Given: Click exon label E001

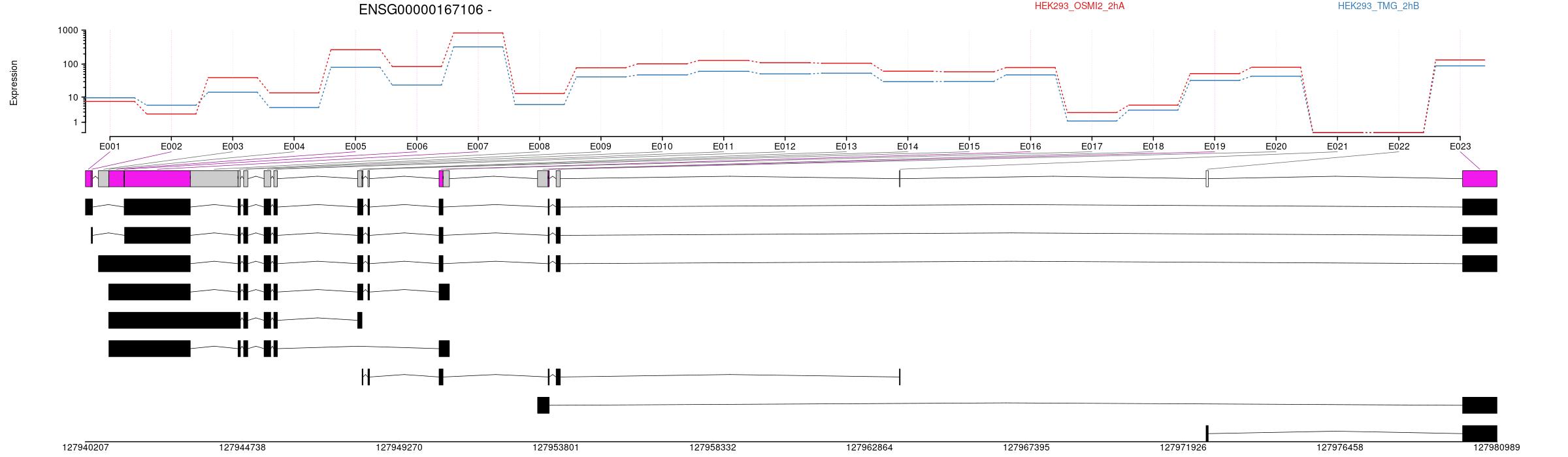Looking at the screenshot, I should pyautogui.click(x=110, y=147).
